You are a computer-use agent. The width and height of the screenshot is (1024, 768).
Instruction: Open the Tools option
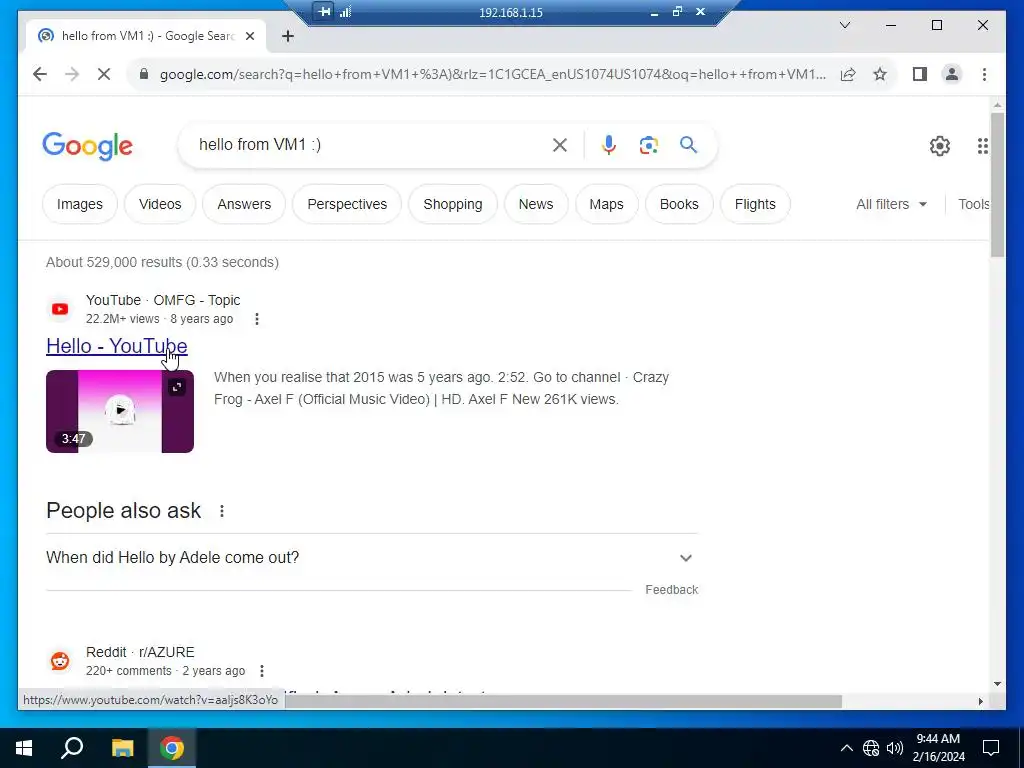(973, 204)
